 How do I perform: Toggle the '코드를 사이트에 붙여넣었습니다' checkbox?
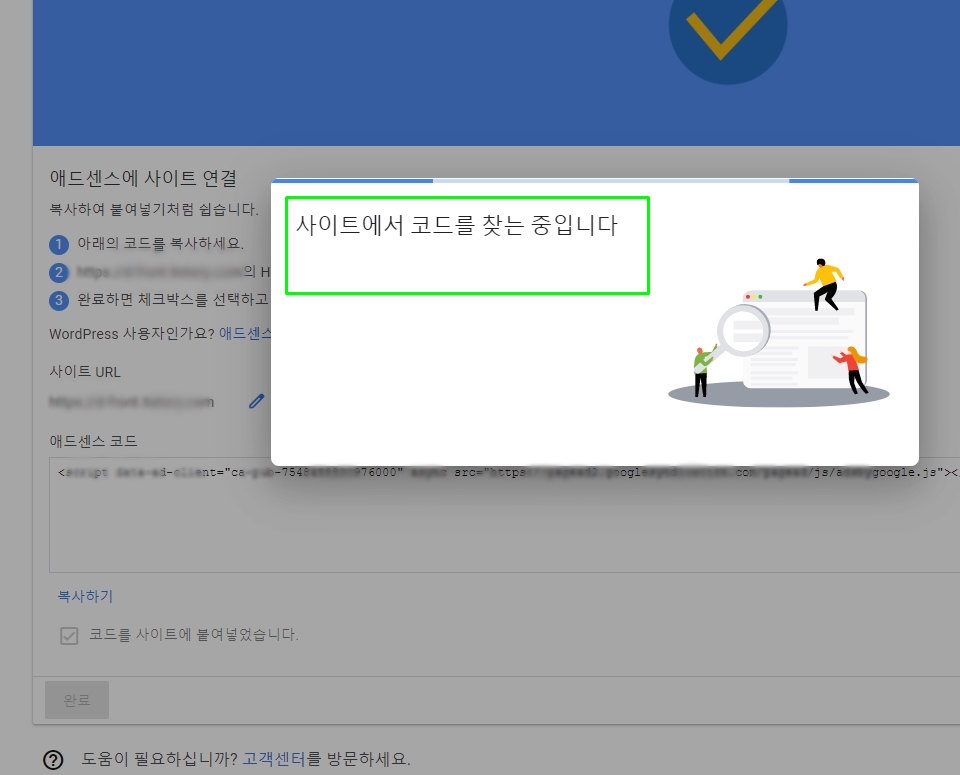point(69,635)
